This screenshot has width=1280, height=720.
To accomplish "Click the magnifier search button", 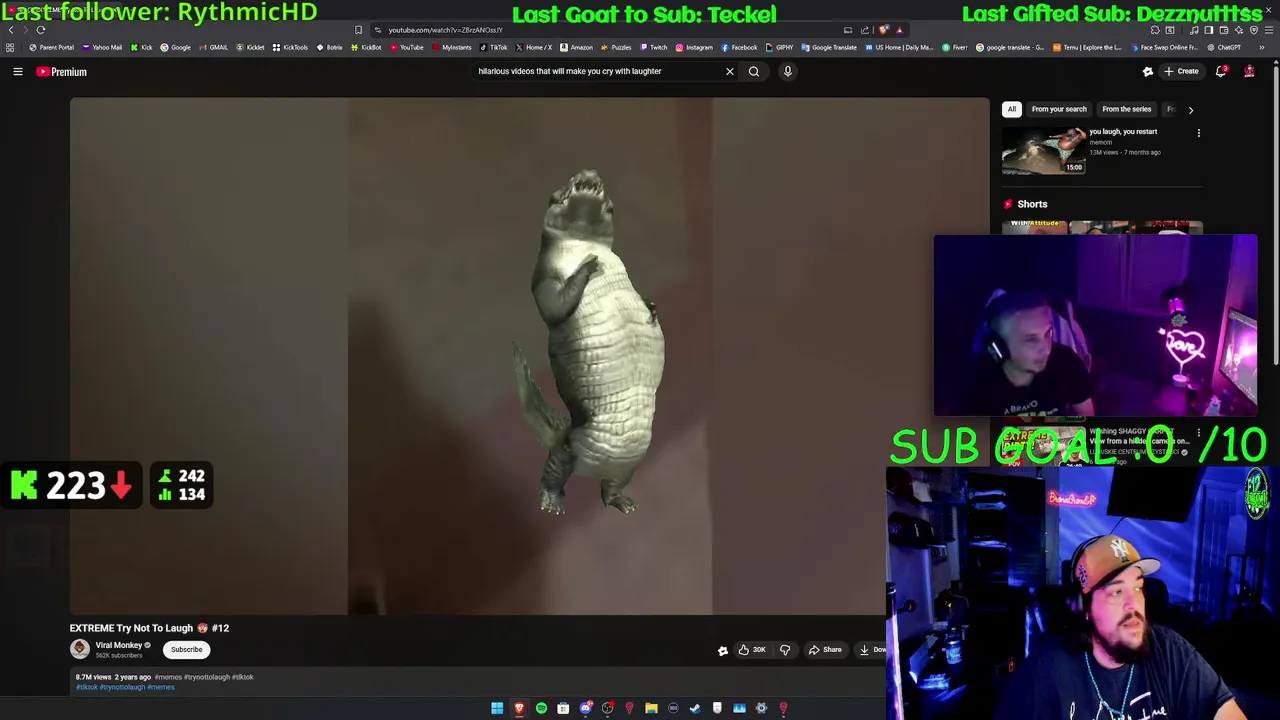I will pos(754,71).
